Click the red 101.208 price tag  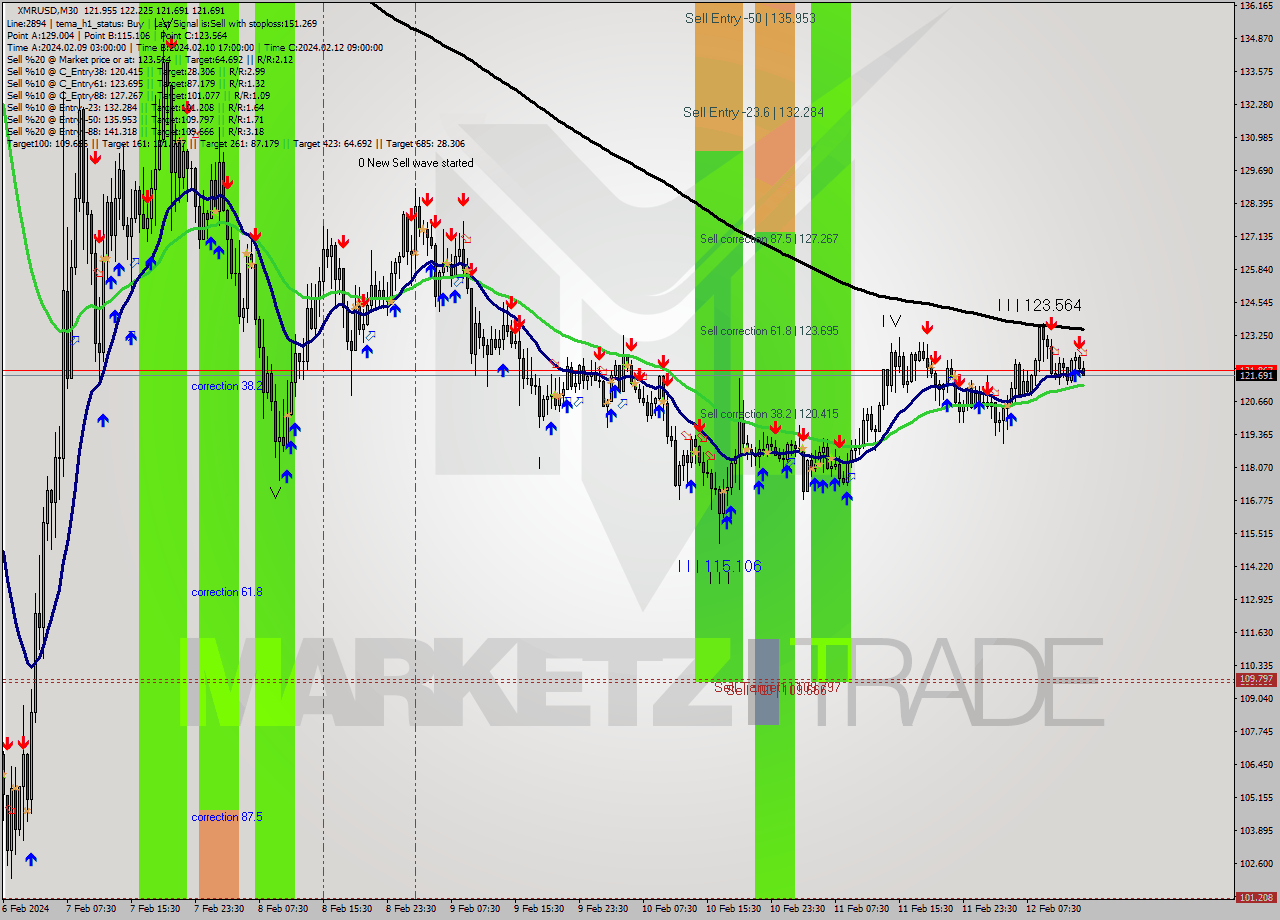click(1257, 897)
